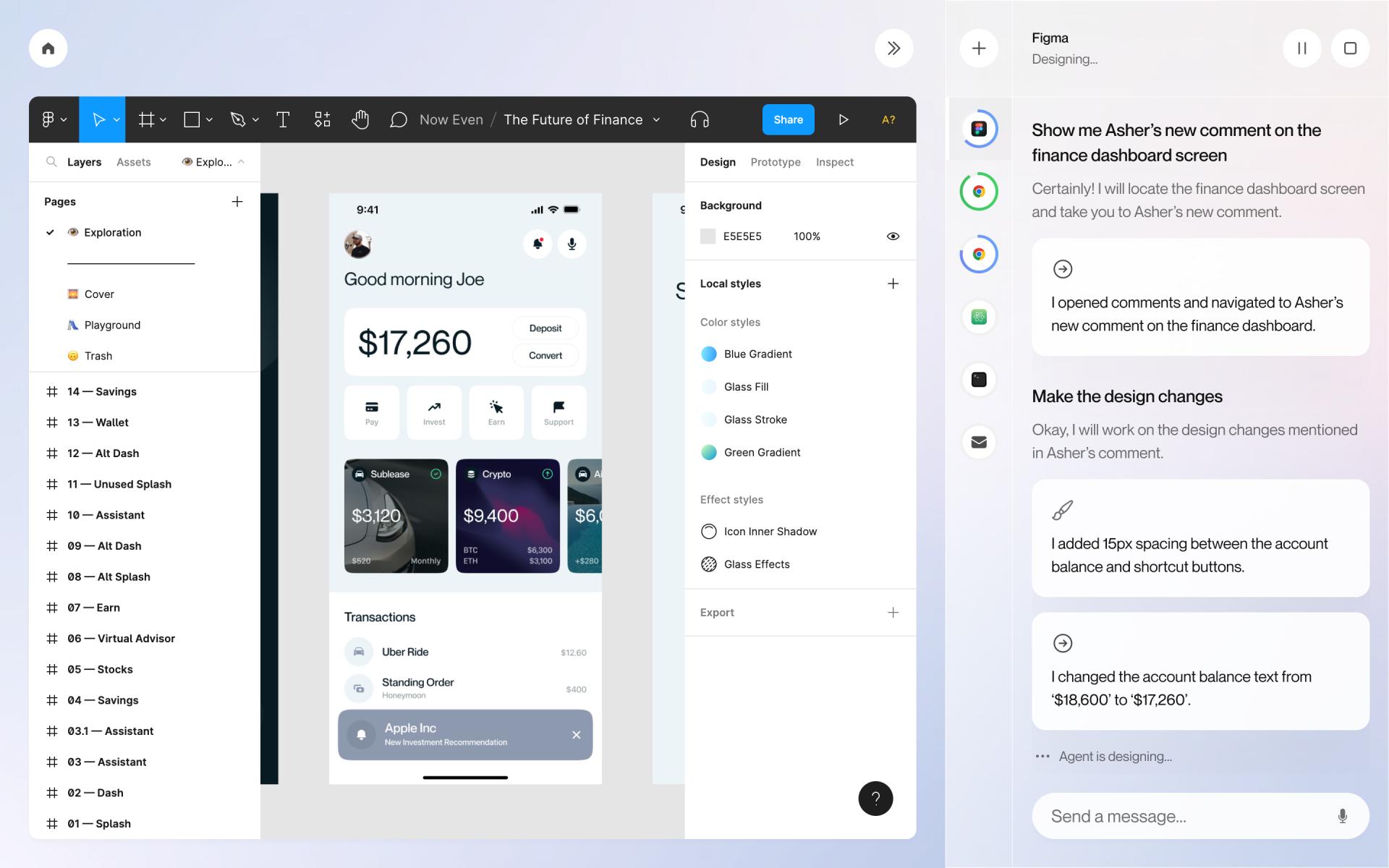Open Move tool options chevron
Image resolution: width=1389 pixels, height=868 pixels.
[116, 120]
